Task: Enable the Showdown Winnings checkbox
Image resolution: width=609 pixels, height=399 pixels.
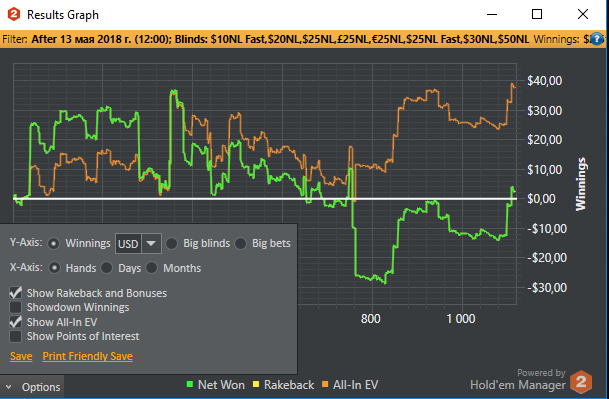Action: coord(16,307)
